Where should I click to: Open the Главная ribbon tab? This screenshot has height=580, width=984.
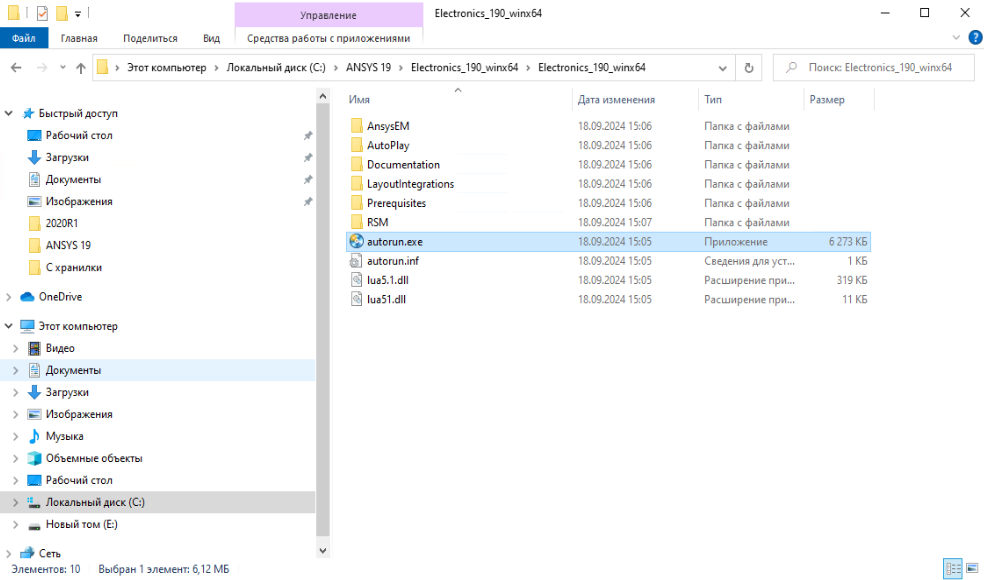[79, 38]
